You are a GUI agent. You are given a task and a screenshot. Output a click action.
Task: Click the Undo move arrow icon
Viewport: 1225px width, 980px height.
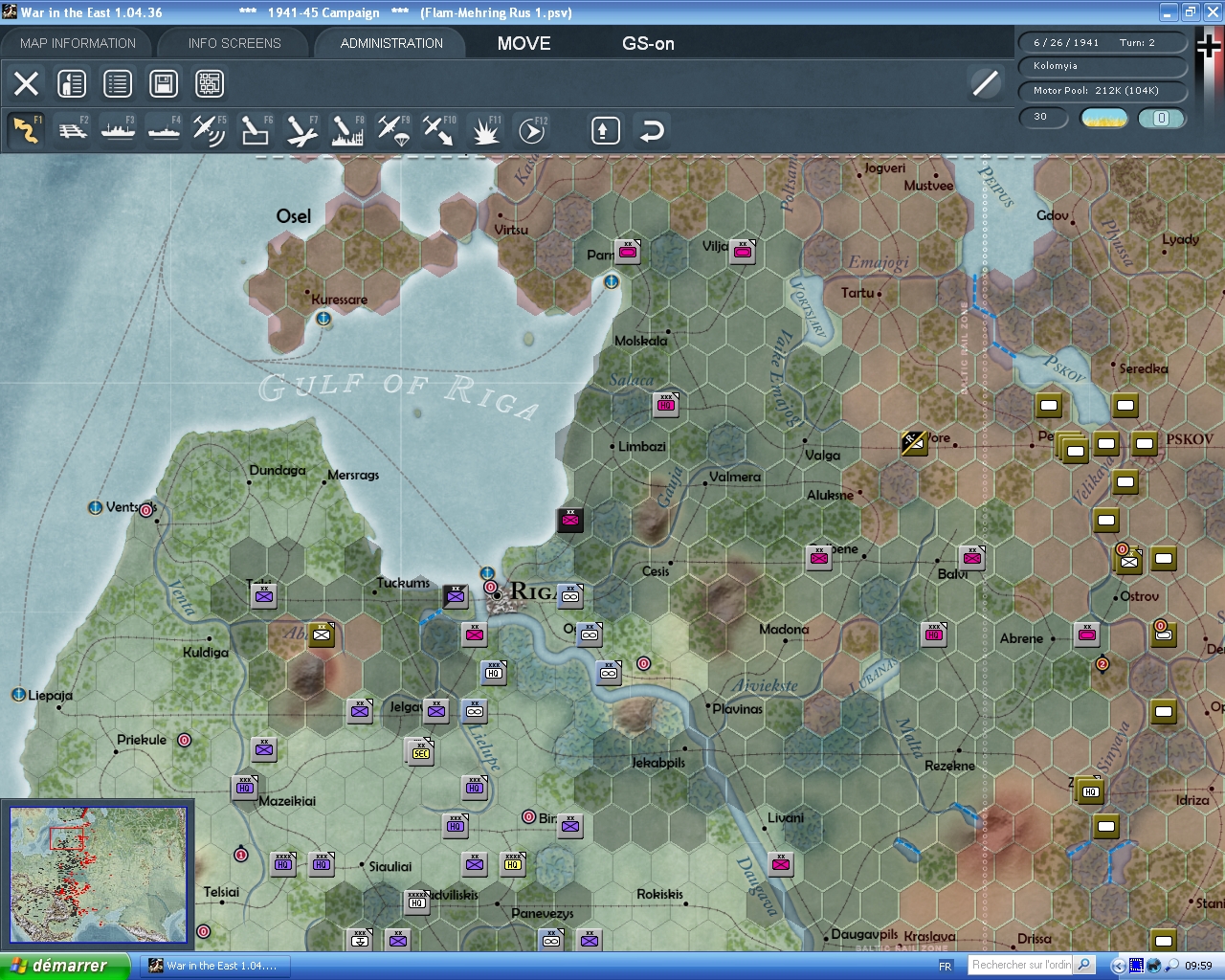(x=652, y=130)
